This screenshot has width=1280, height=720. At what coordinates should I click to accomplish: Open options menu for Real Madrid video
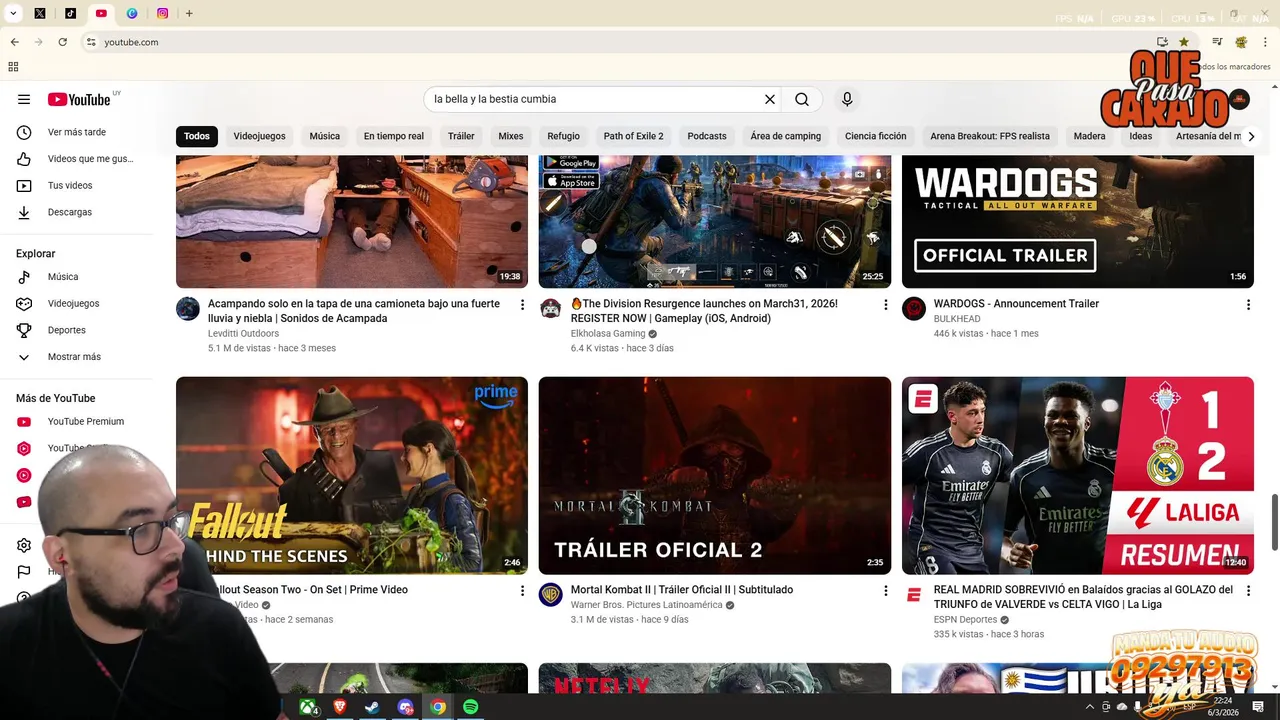[x=1248, y=591]
